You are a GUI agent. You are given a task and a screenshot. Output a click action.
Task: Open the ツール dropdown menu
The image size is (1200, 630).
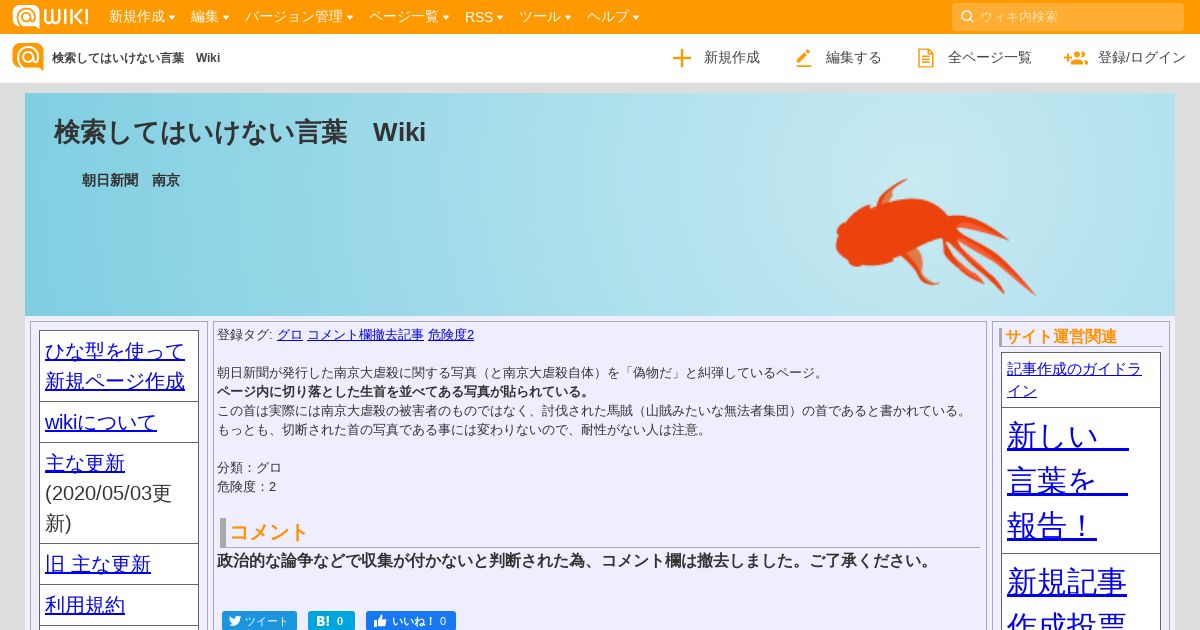(x=545, y=16)
